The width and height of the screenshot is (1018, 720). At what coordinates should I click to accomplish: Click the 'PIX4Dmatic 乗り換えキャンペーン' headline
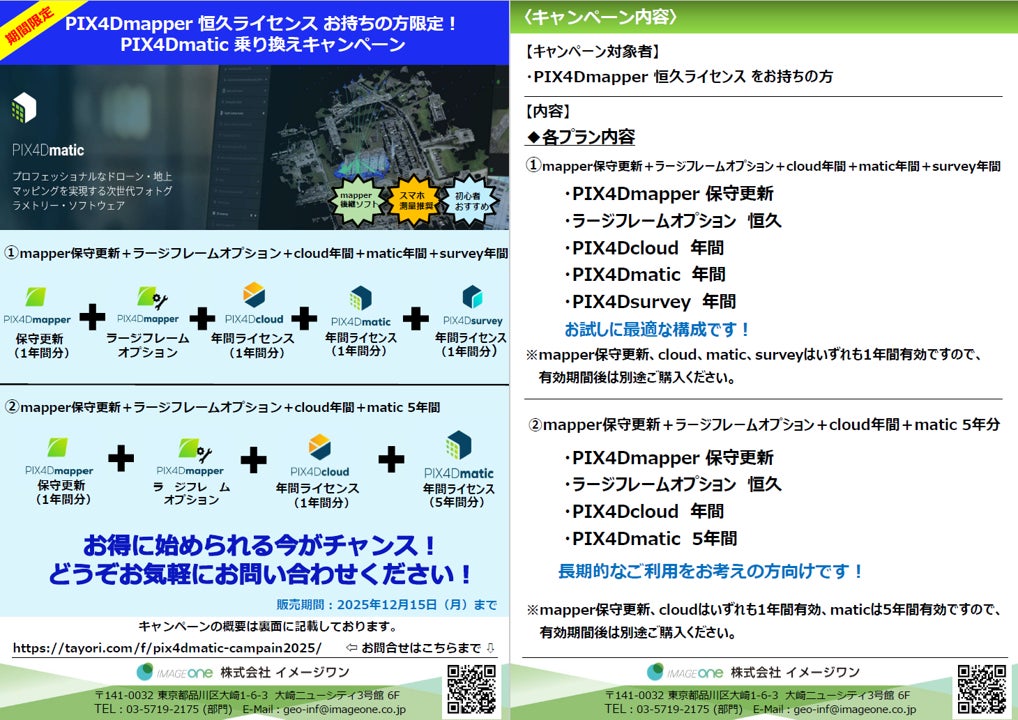(x=263, y=45)
